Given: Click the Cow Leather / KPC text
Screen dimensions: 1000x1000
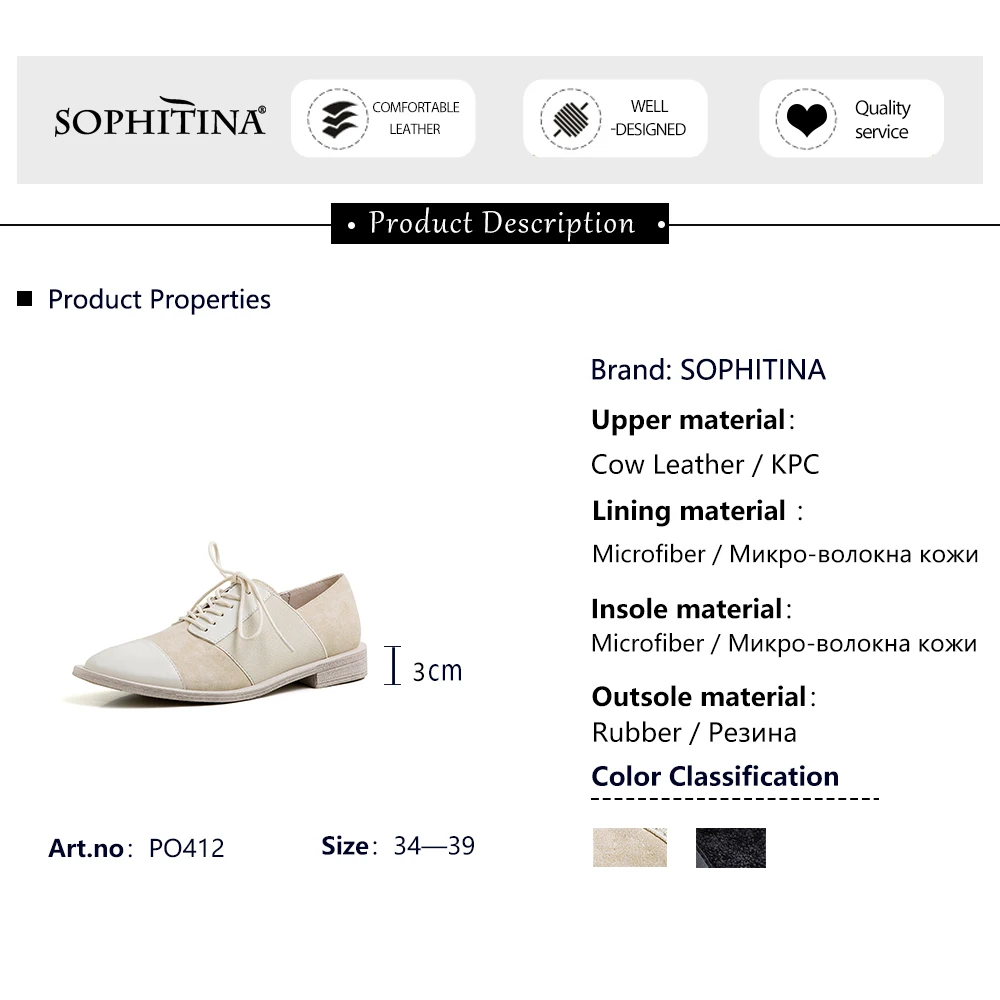Looking at the screenshot, I should click(705, 464).
